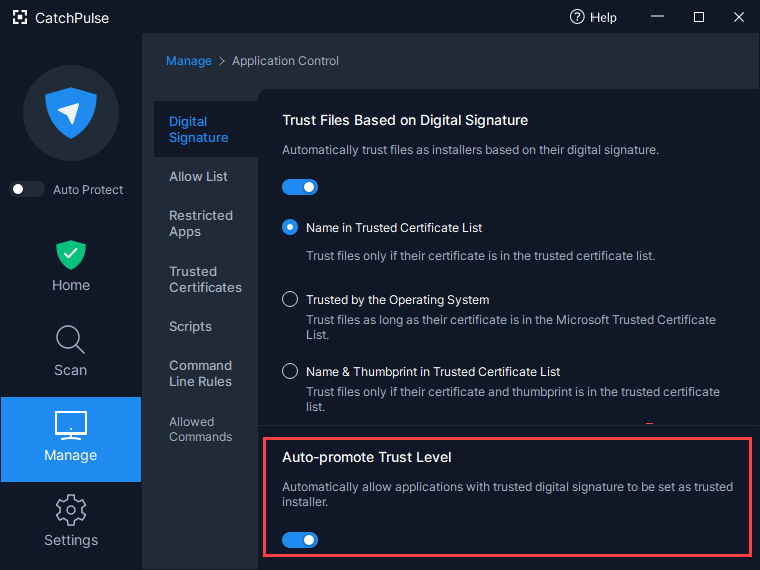Turn off Auto-promote Trust Level toggle
The width and height of the screenshot is (760, 570).
(300, 540)
